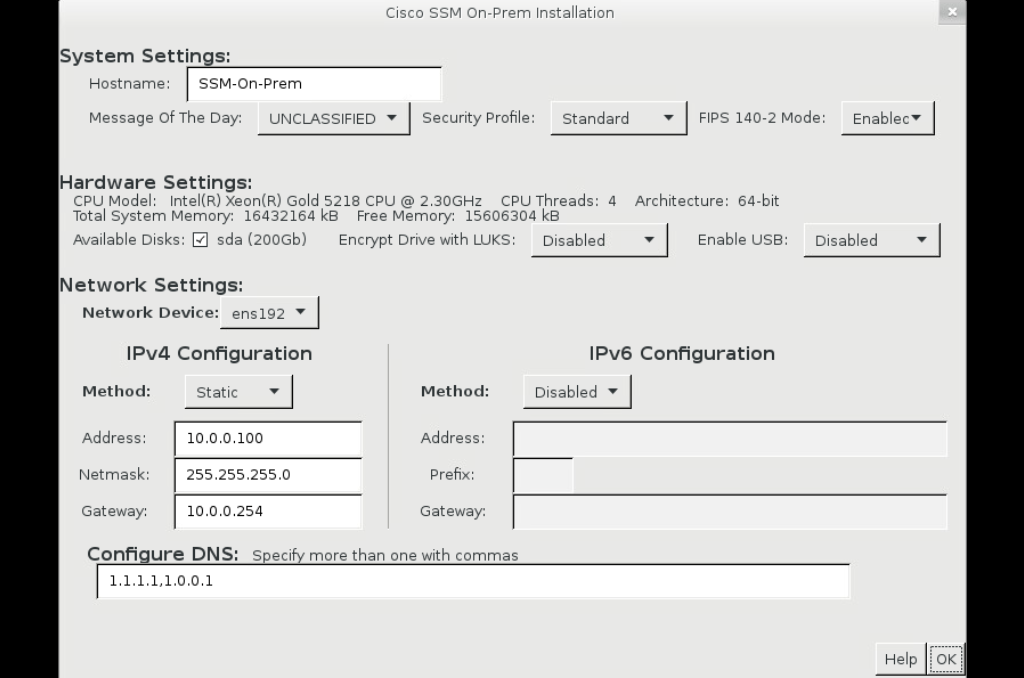The image size is (1024, 678).
Task: Open the IPv4 Method dropdown
Action: (238, 392)
